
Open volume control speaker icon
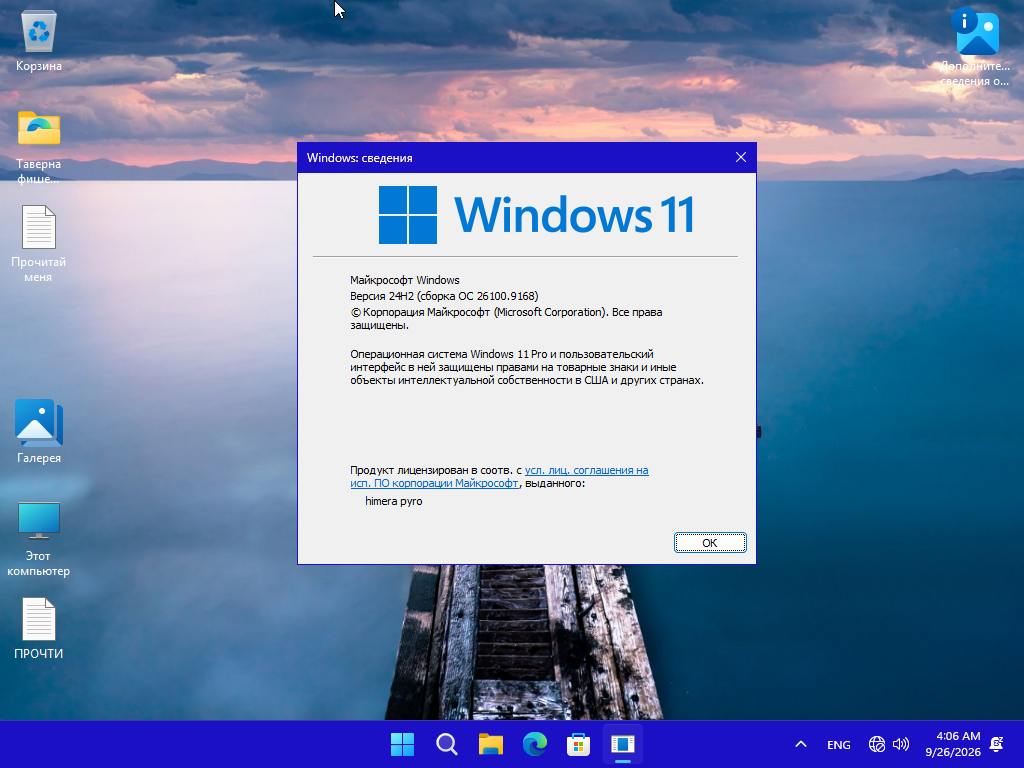[x=901, y=744]
